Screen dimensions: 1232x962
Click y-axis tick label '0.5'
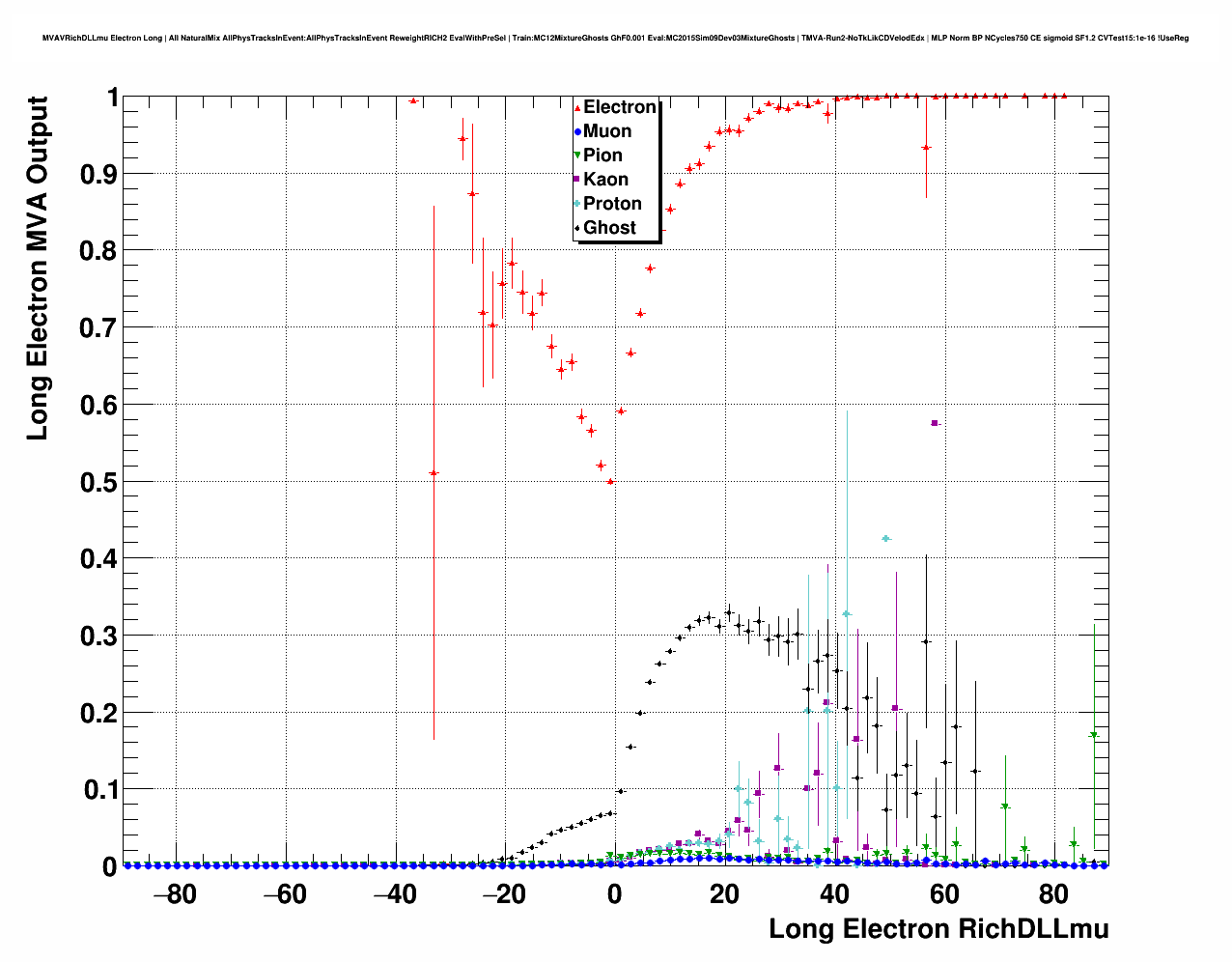tap(100, 482)
